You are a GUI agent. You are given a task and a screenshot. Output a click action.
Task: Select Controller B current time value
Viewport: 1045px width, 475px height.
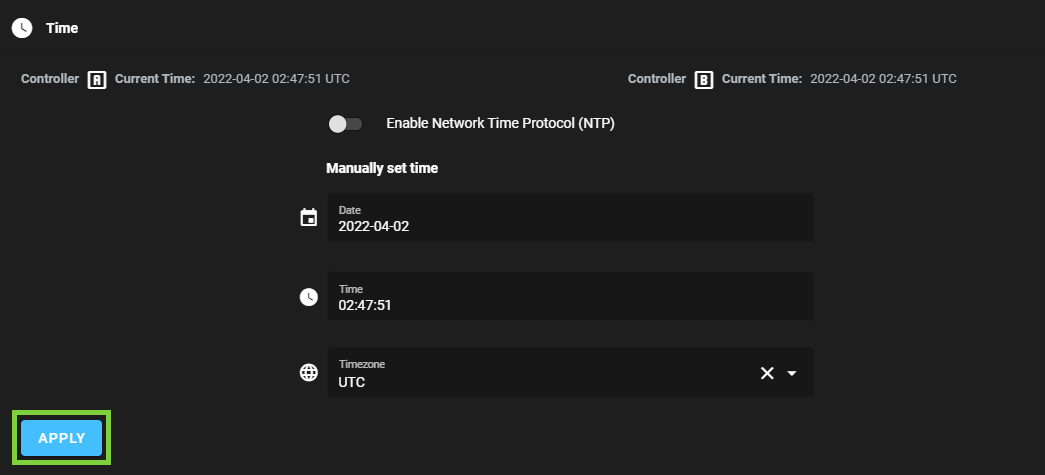tap(883, 78)
